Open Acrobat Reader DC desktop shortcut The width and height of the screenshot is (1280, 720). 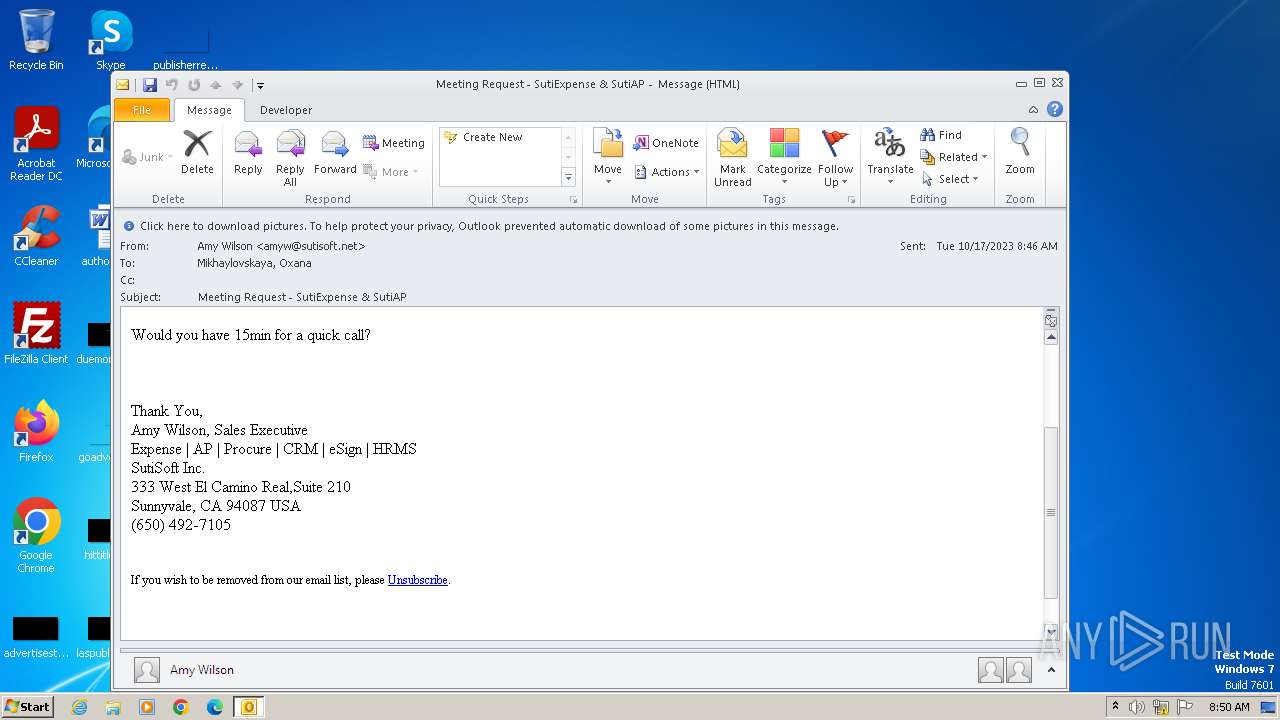[x=36, y=145]
